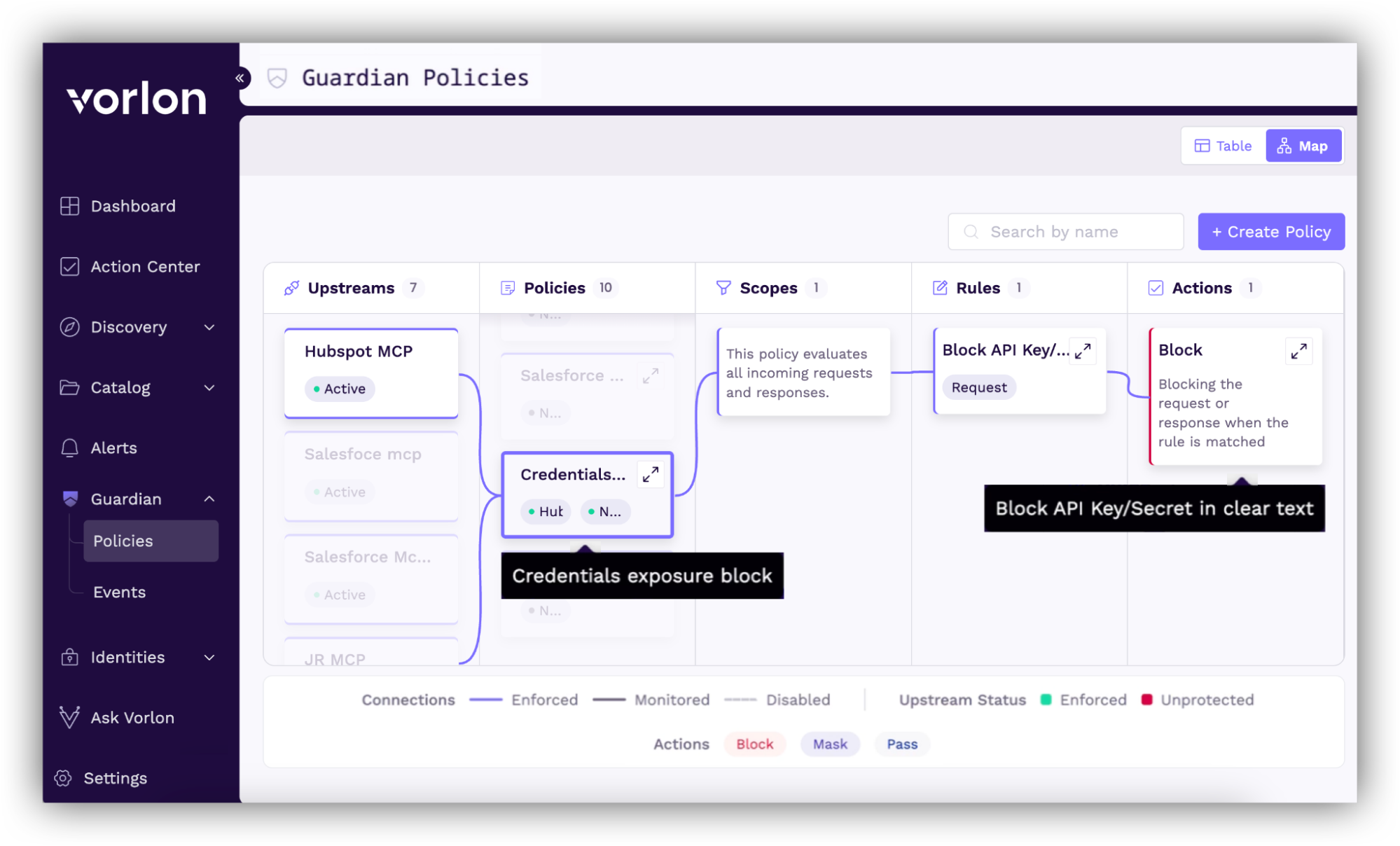Collapse the Guardian section chevron
The height and width of the screenshot is (846, 1400).
[209, 499]
